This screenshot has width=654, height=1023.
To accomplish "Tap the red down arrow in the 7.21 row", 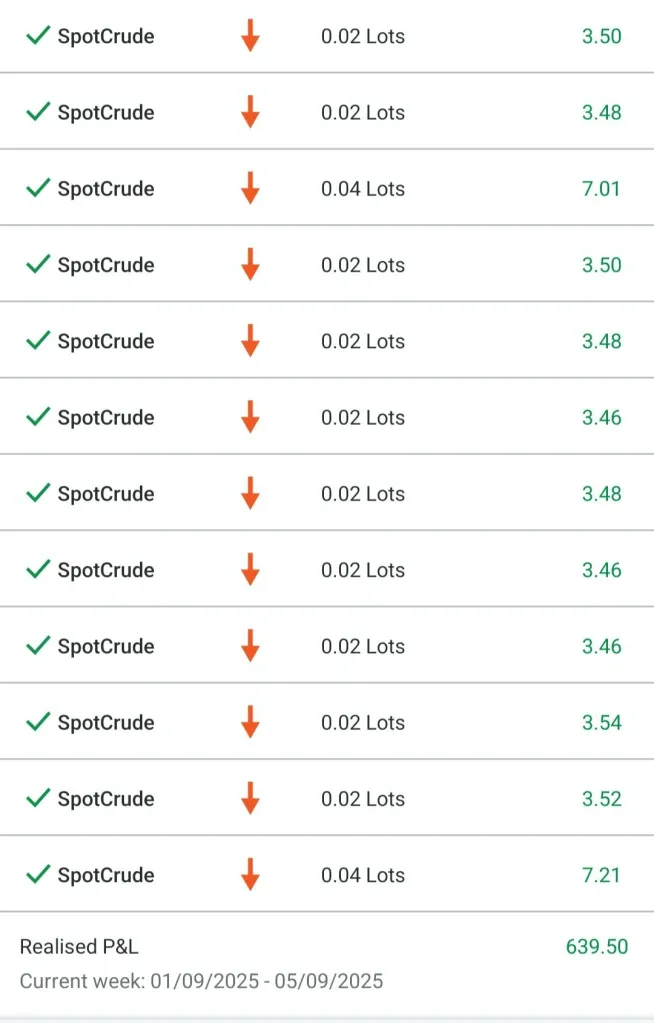I will [x=250, y=875].
